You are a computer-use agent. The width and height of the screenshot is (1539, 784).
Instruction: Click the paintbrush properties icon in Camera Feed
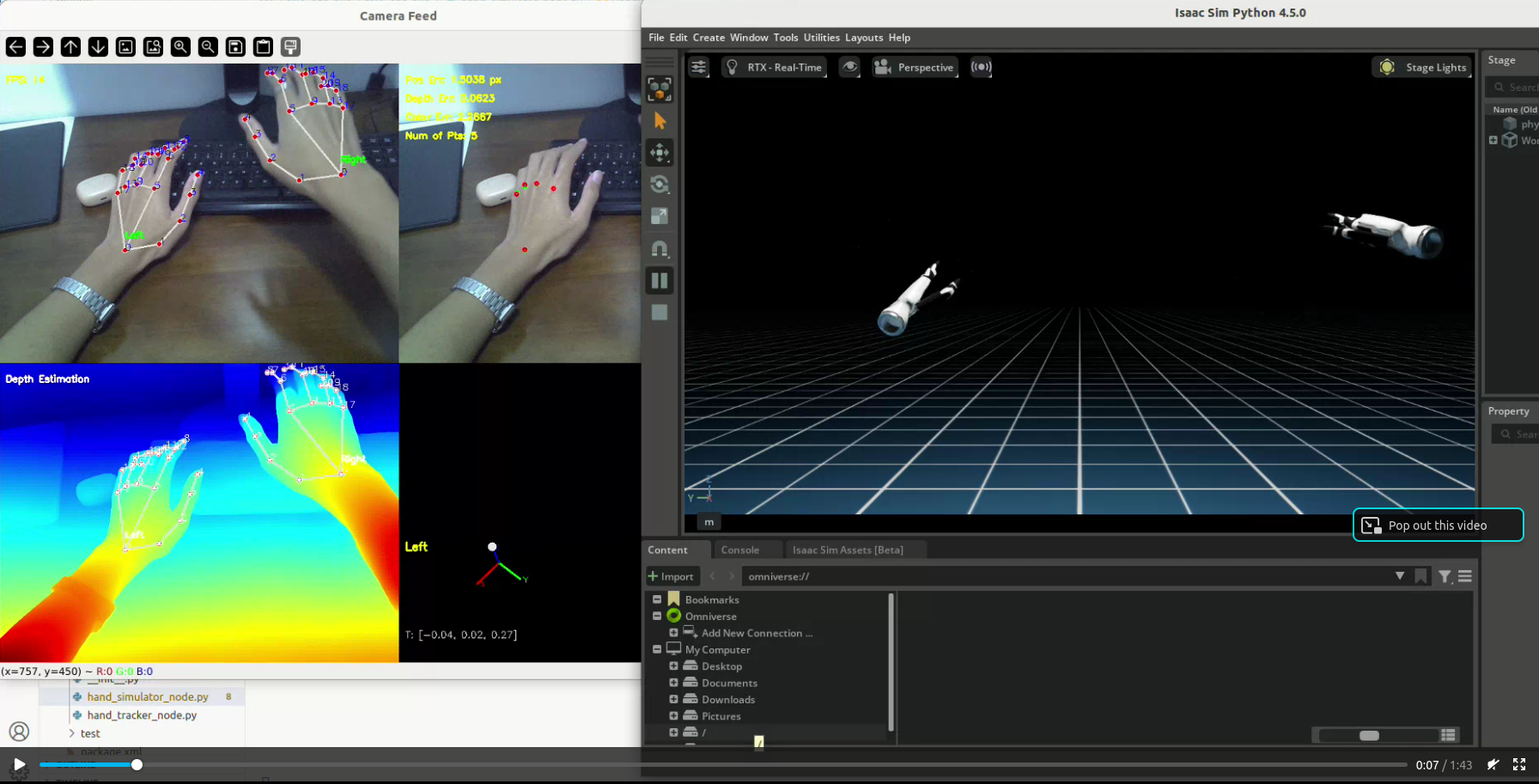click(x=290, y=47)
